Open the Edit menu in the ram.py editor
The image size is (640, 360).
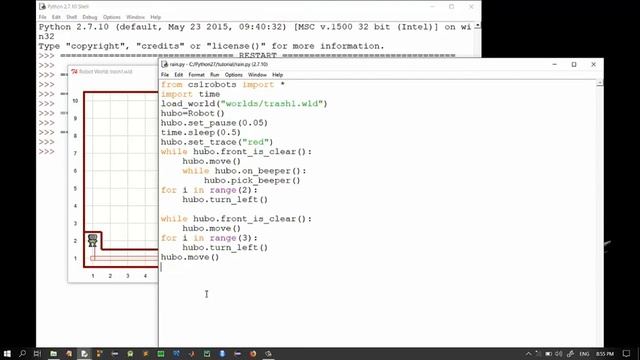(x=179, y=75)
